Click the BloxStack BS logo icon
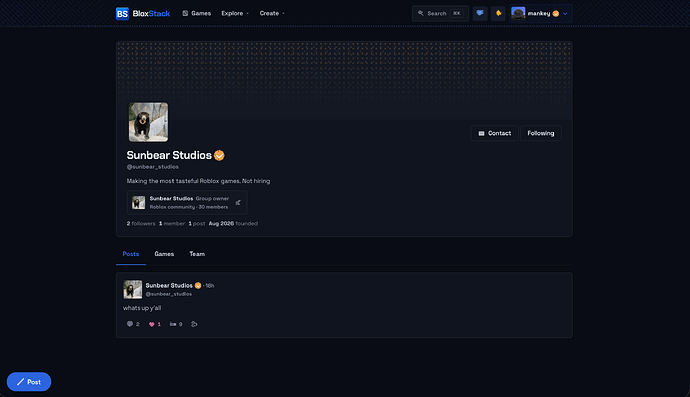The width and height of the screenshot is (690, 397). [122, 14]
